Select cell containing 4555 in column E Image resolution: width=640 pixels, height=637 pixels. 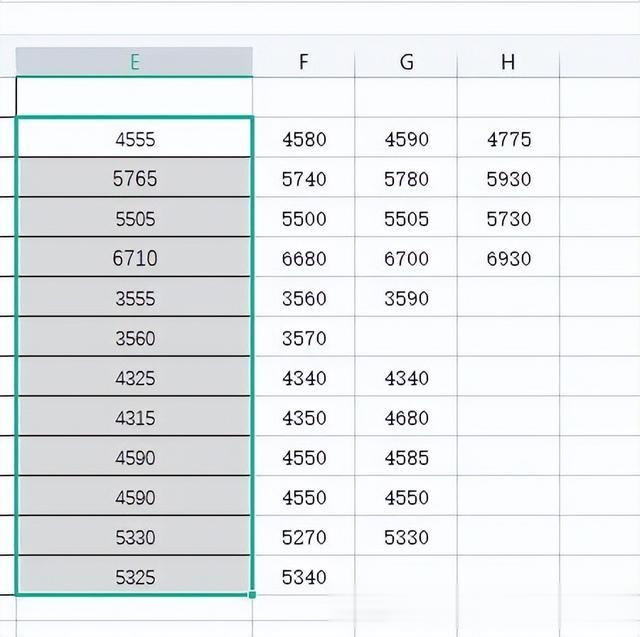tap(134, 138)
